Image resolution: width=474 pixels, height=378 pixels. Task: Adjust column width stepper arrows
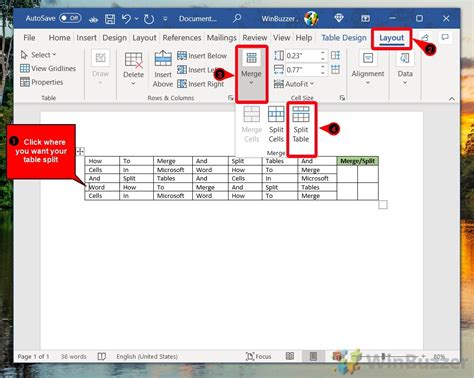point(323,70)
